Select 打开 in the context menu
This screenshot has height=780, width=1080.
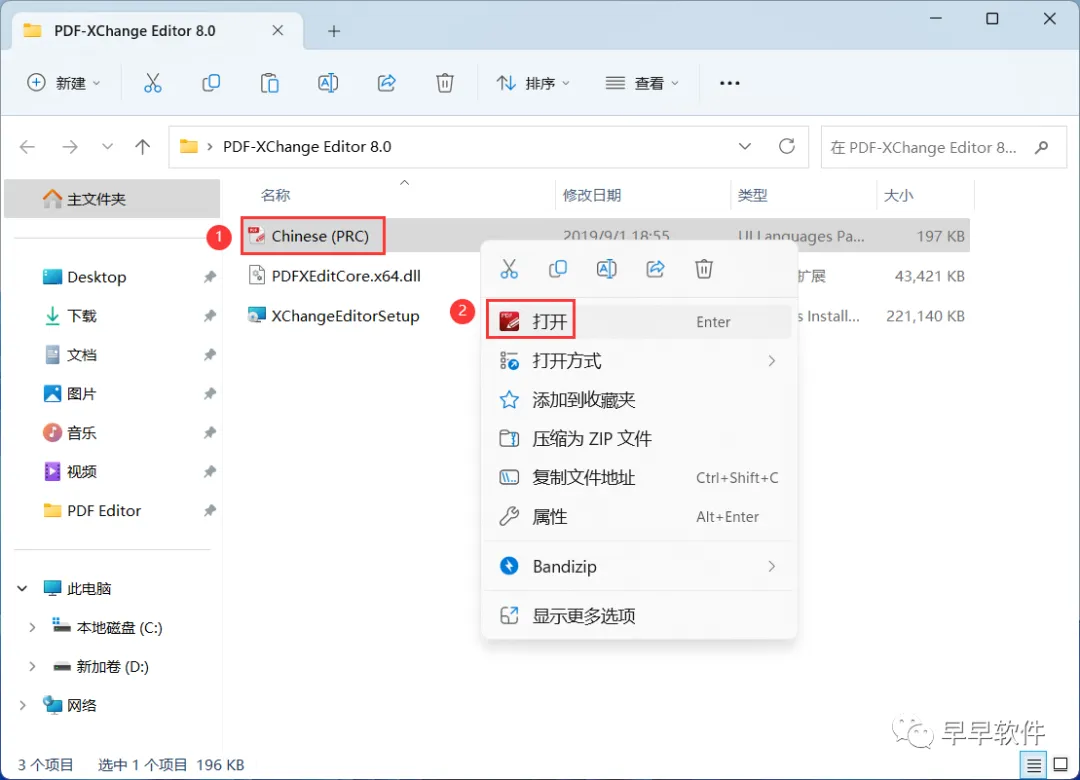click(638, 322)
